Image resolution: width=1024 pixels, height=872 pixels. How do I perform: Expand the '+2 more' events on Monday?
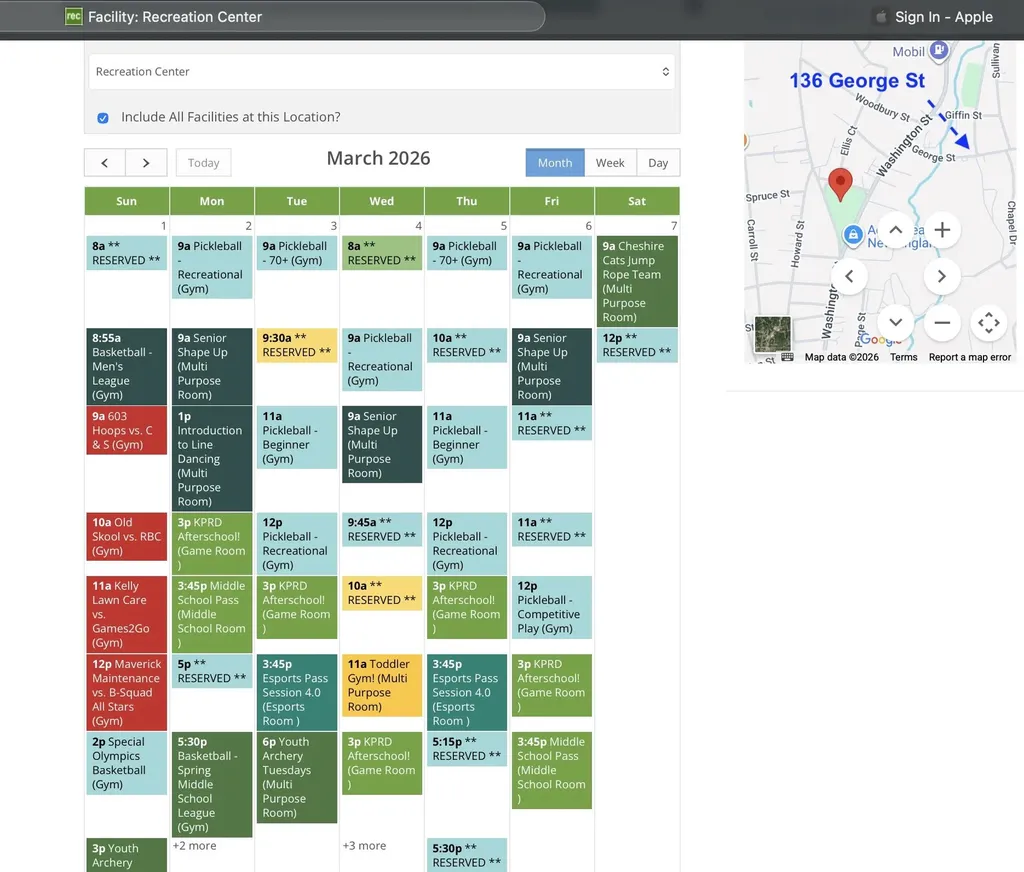[194, 846]
